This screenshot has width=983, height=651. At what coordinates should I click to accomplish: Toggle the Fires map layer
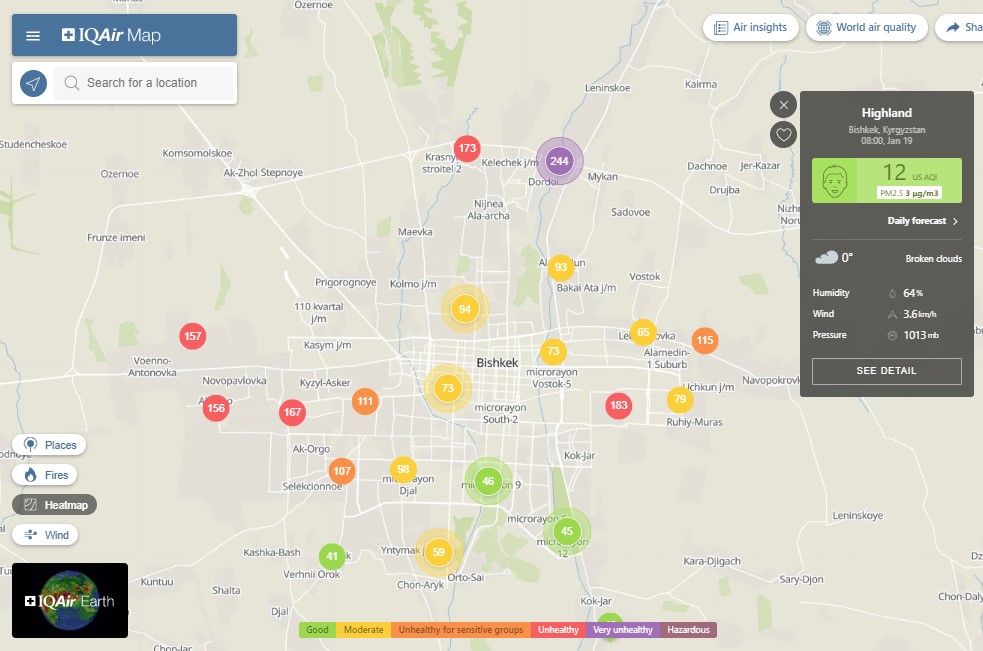pos(46,475)
